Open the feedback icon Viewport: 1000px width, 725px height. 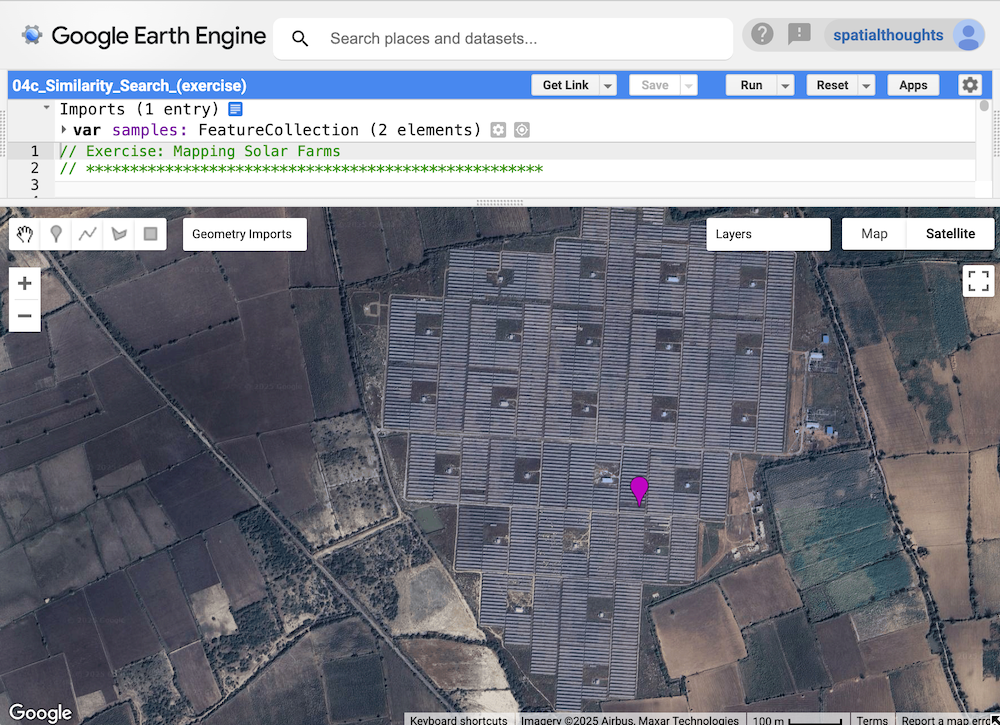tap(799, 35)
